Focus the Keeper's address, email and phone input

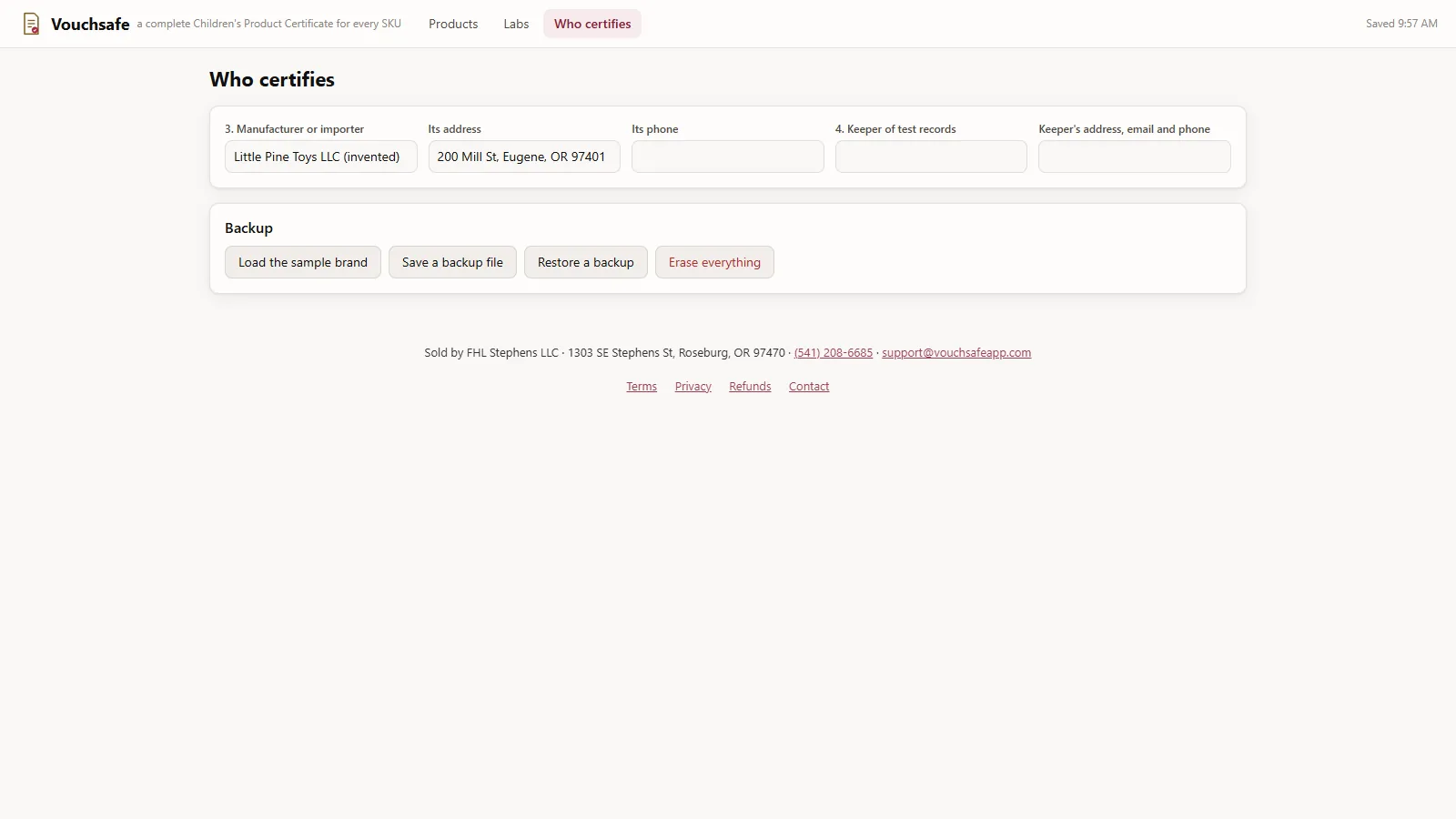[x=1135, y=157]
